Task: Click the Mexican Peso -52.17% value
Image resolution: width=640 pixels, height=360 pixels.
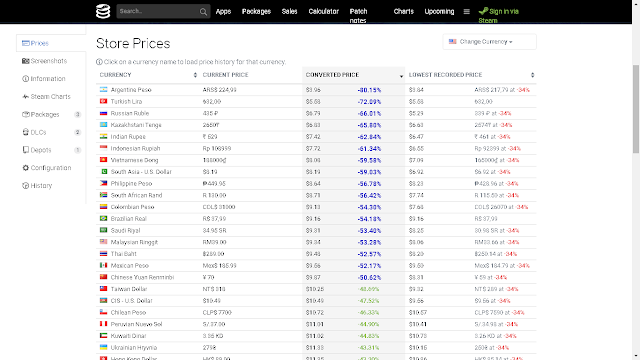Action: 369,266
